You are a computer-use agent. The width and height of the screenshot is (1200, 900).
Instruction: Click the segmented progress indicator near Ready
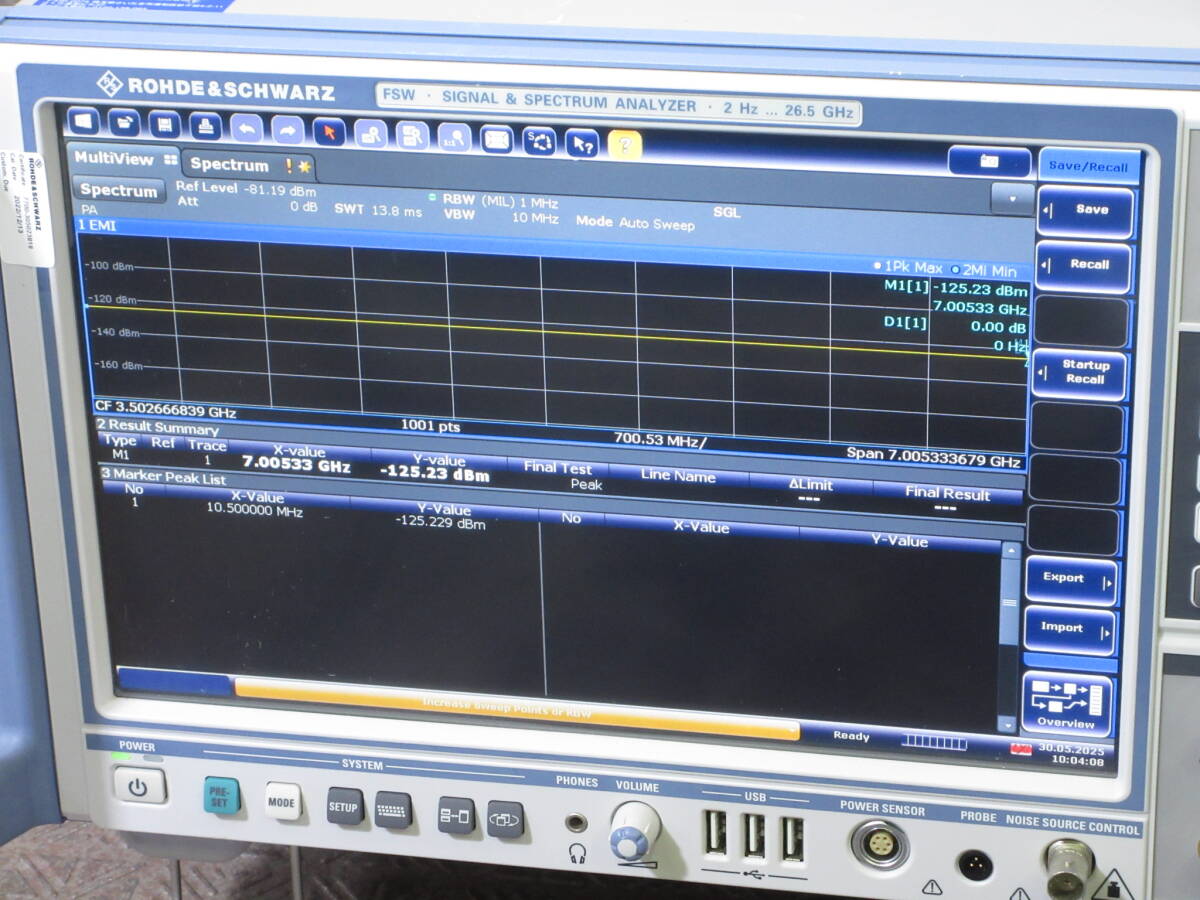pos(934,743)
